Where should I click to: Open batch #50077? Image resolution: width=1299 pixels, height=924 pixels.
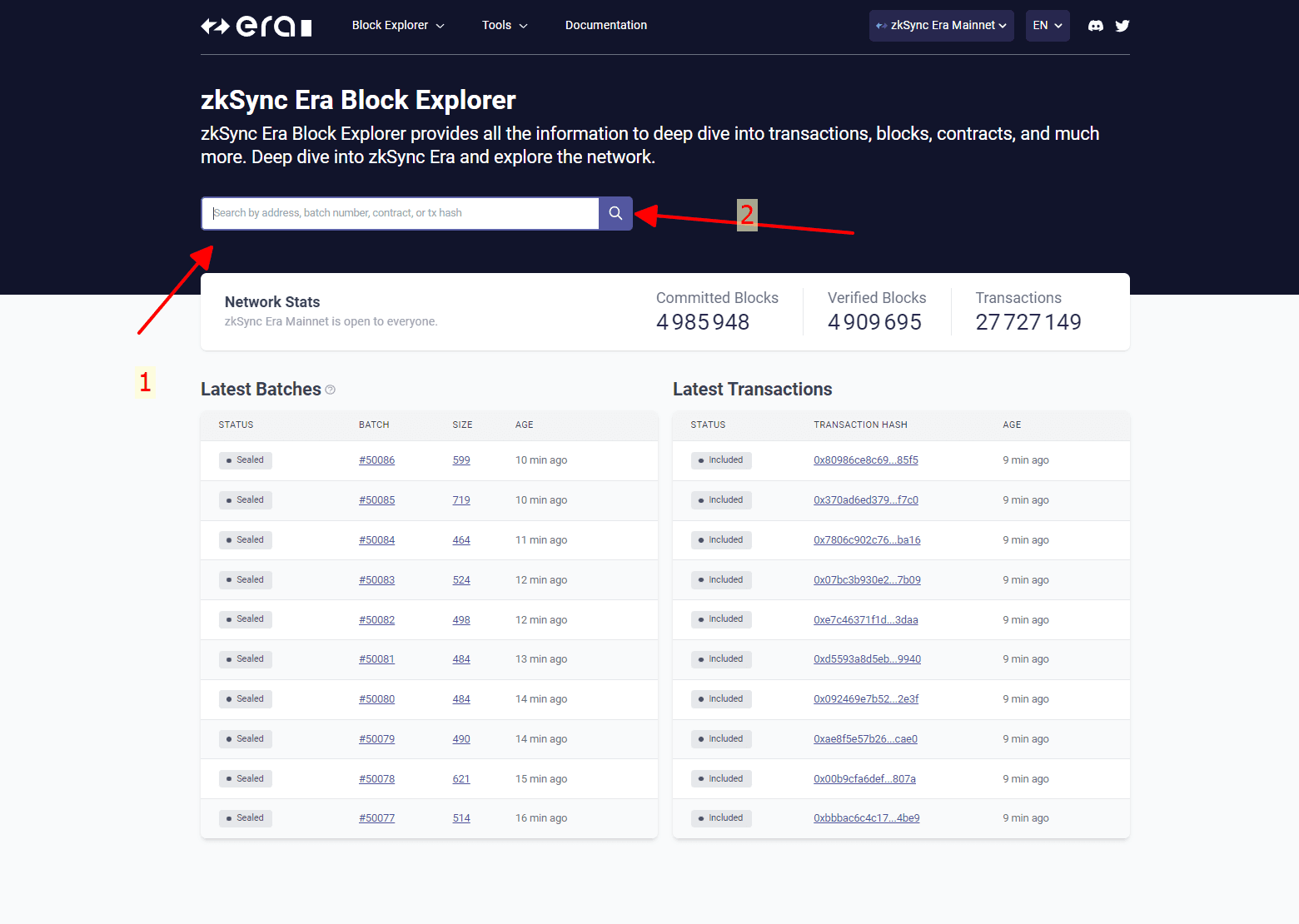(377, 818)
